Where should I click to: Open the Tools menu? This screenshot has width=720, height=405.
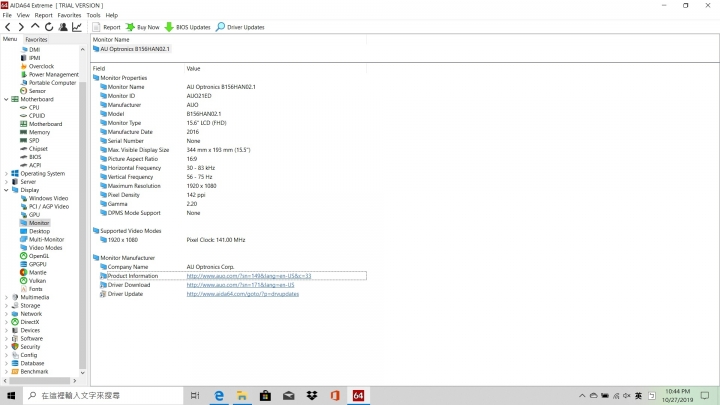93,15
